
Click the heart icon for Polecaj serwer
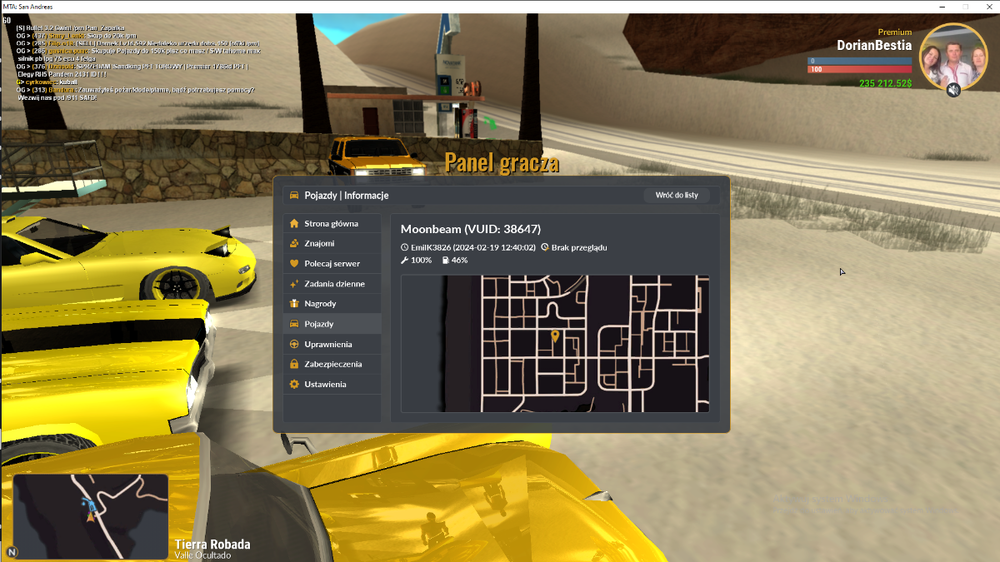pos(294,263)
